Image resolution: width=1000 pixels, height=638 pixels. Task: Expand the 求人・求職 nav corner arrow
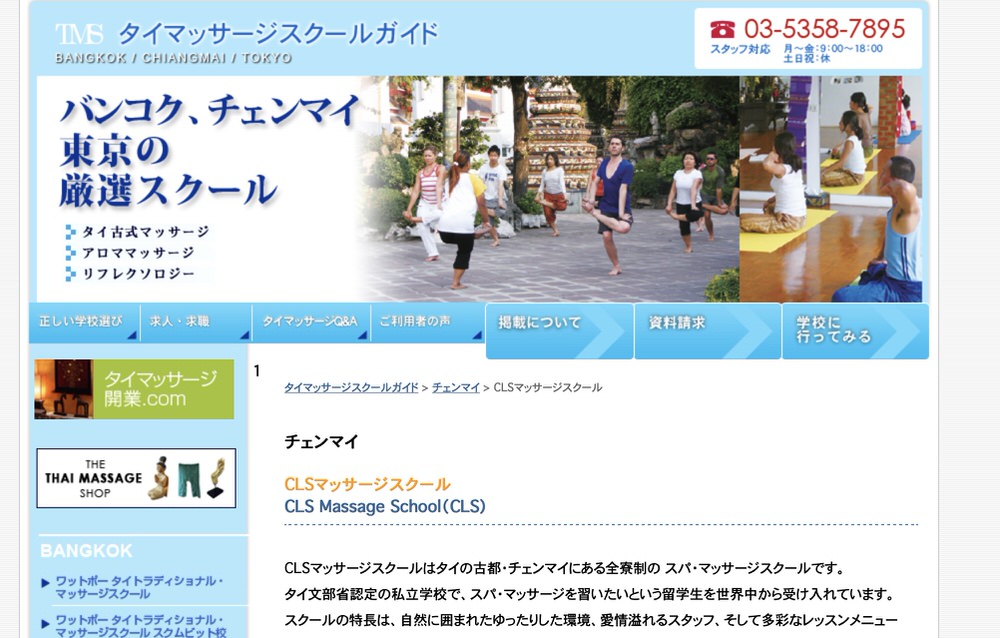[243, 335]
